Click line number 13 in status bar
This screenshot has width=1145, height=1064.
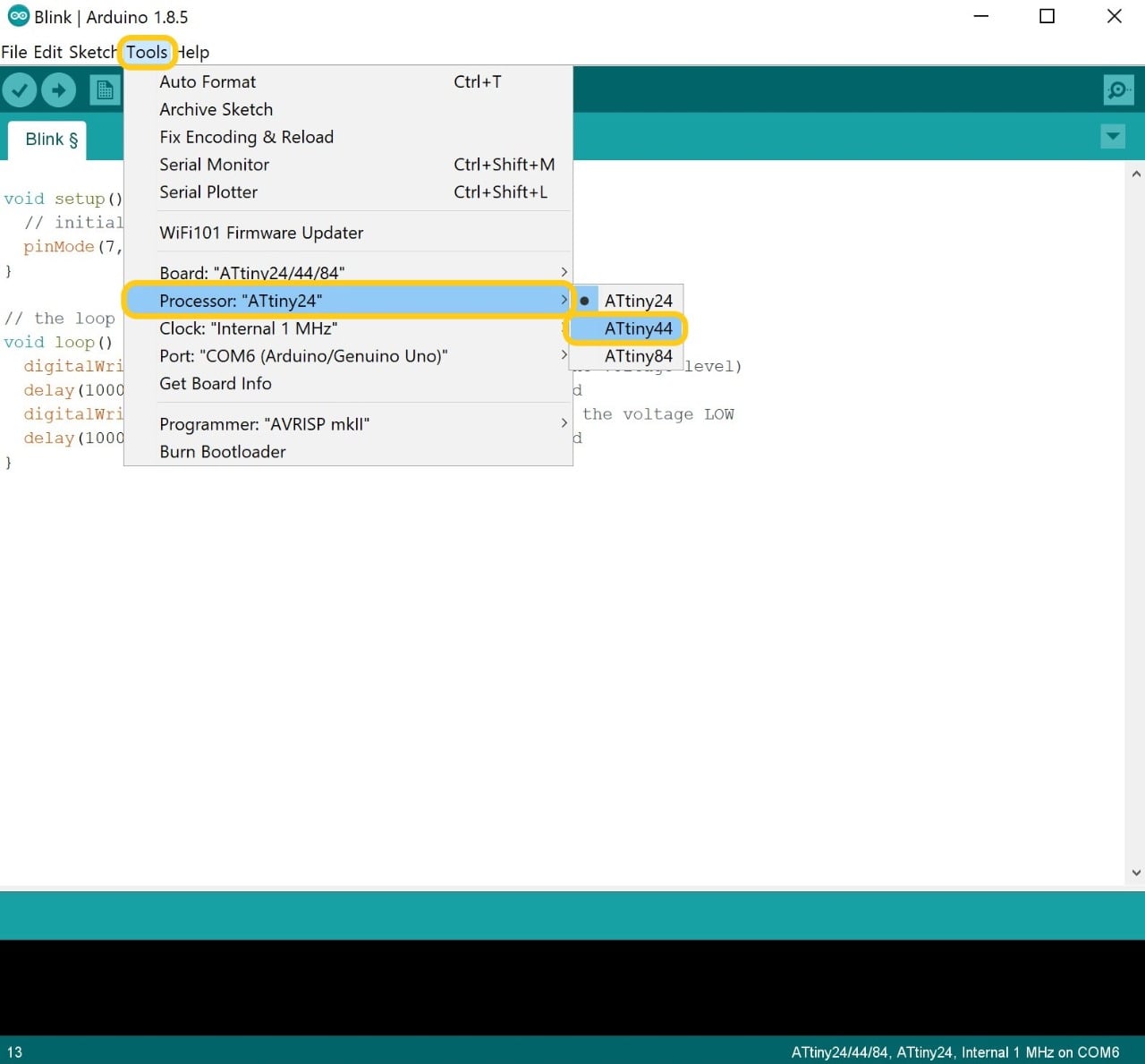point(15,1052)
